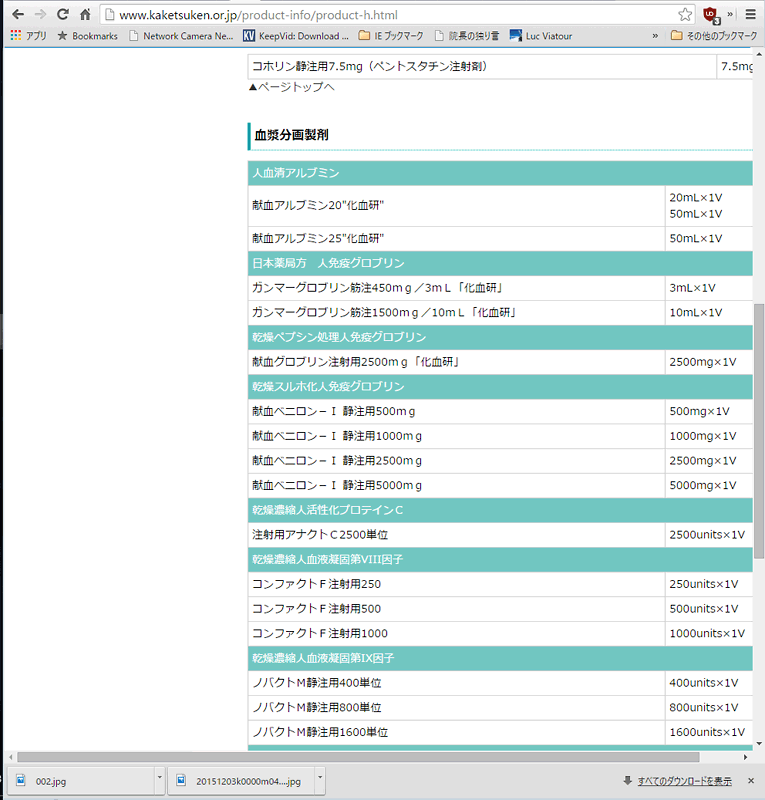Select the 3mL×1V cell
Image resolution: width=765 pixels, height=800 pixels.
point(709,288)
